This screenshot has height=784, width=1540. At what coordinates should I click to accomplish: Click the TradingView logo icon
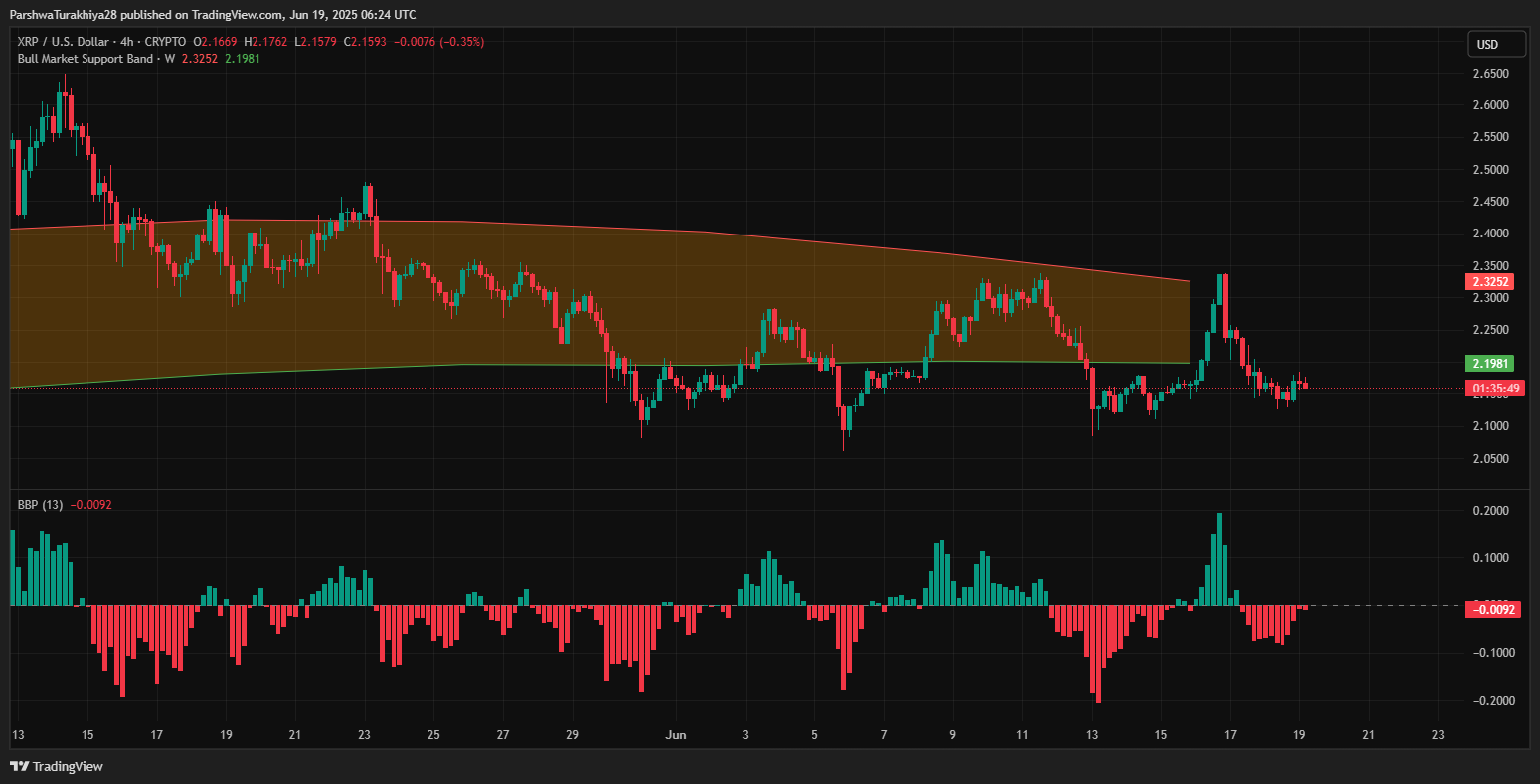click(19, 766)
